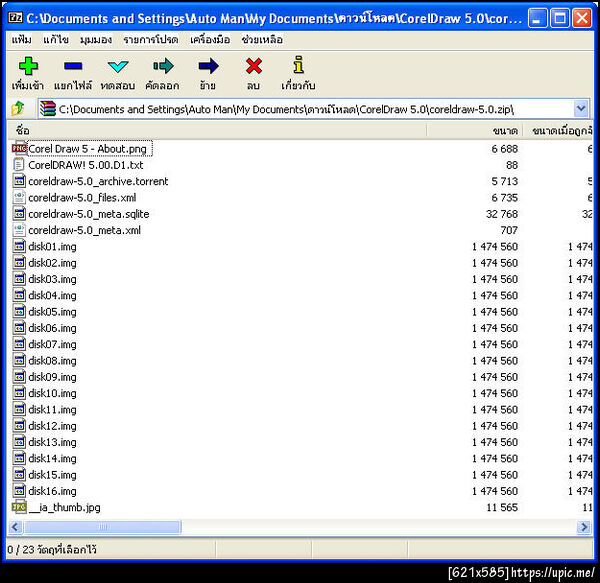Viewport: 600px width, 583px height.
Task: Click the PNG icon of Corel Draw 5 - About.png
Action: pos(19,148)
